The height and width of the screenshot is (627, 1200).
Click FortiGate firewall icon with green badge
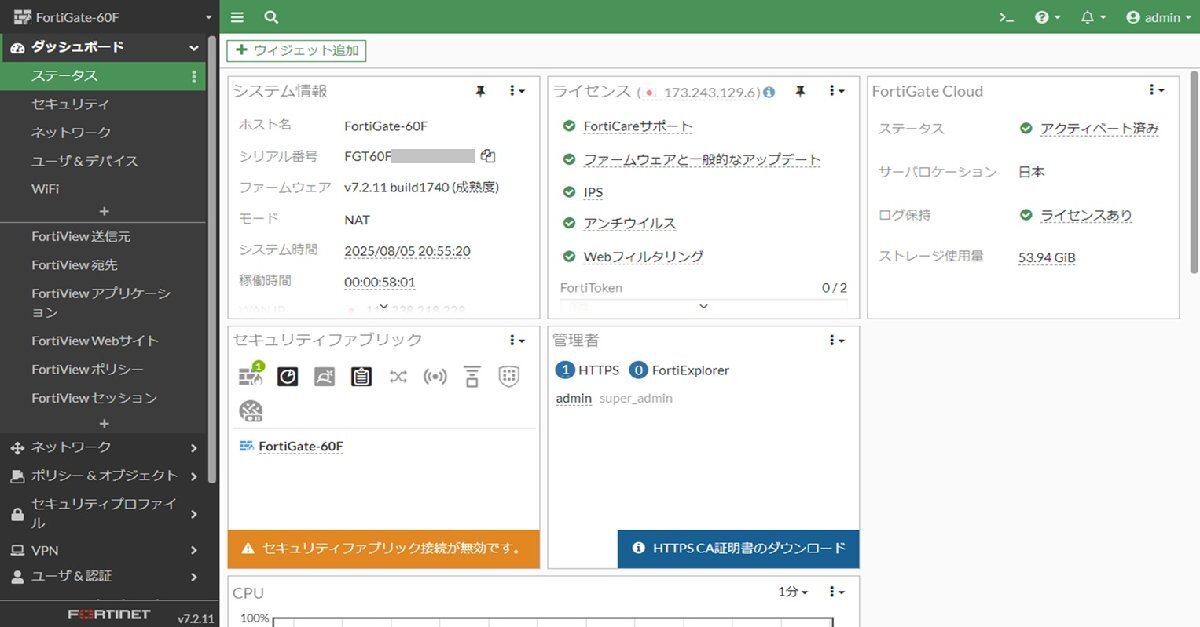pyautogui.click(x=250, y=375)
